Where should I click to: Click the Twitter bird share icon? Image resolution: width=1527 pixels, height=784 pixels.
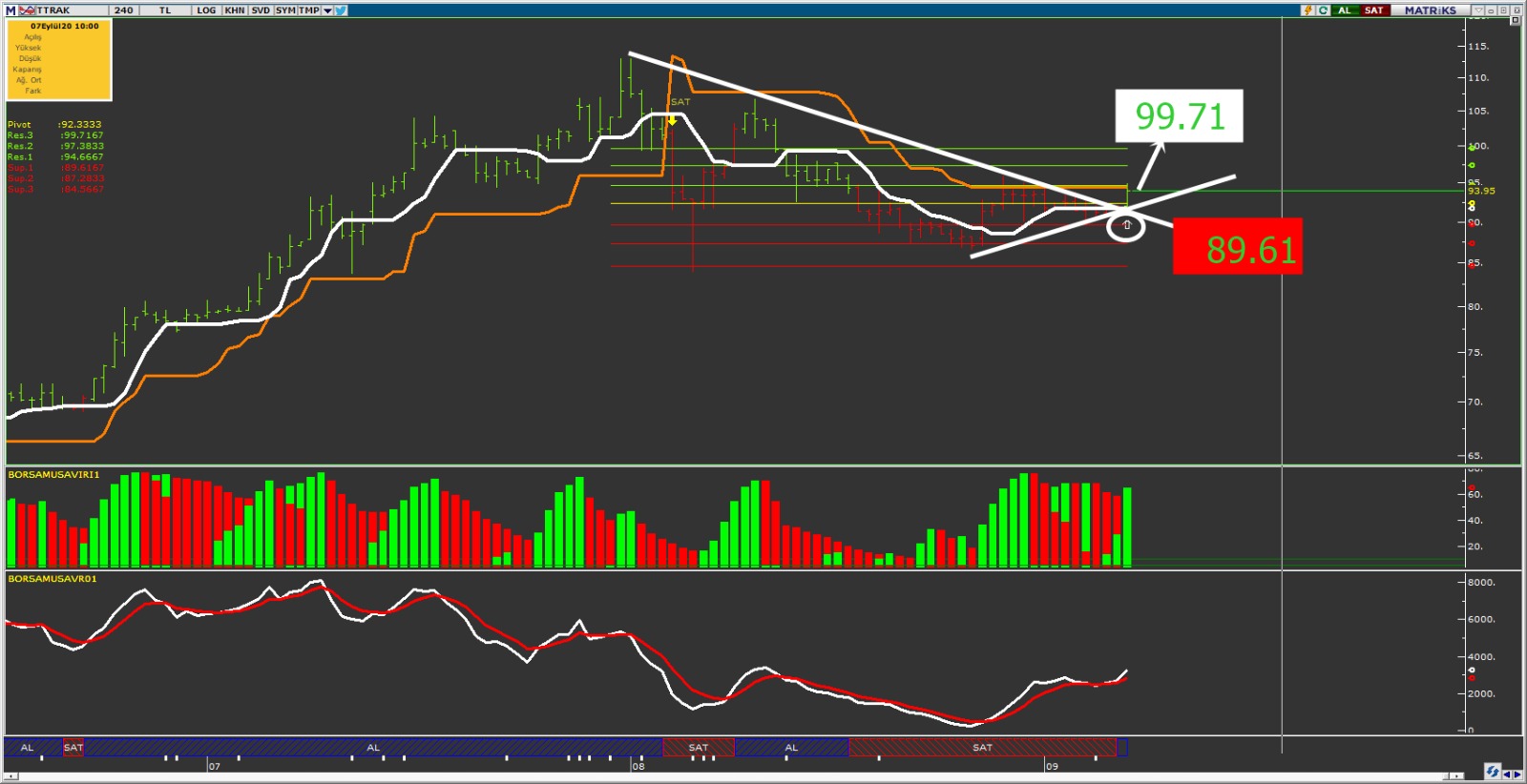[x=341, y=10]
